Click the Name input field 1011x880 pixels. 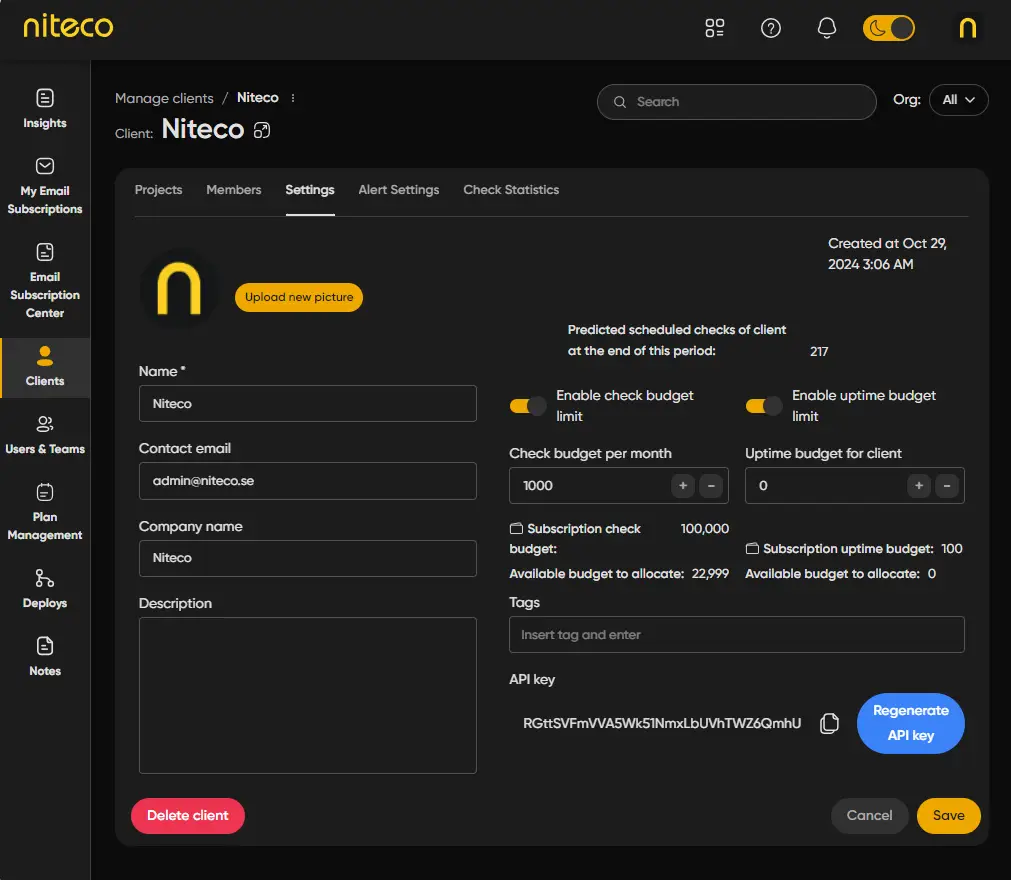308,404
